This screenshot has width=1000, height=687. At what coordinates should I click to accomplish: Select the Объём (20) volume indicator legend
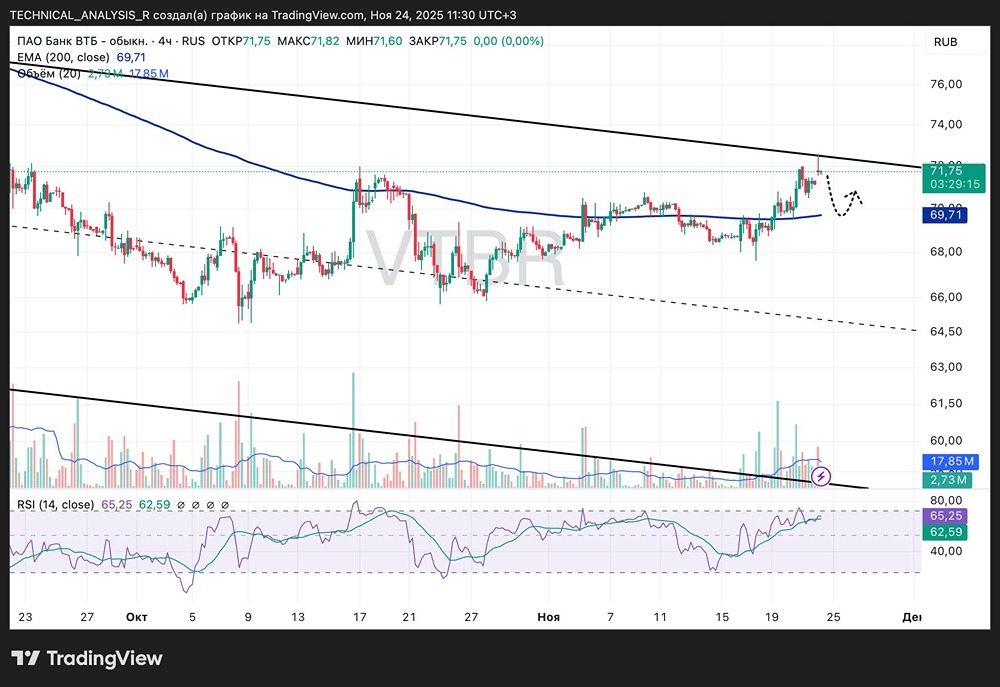coord(48,74)
